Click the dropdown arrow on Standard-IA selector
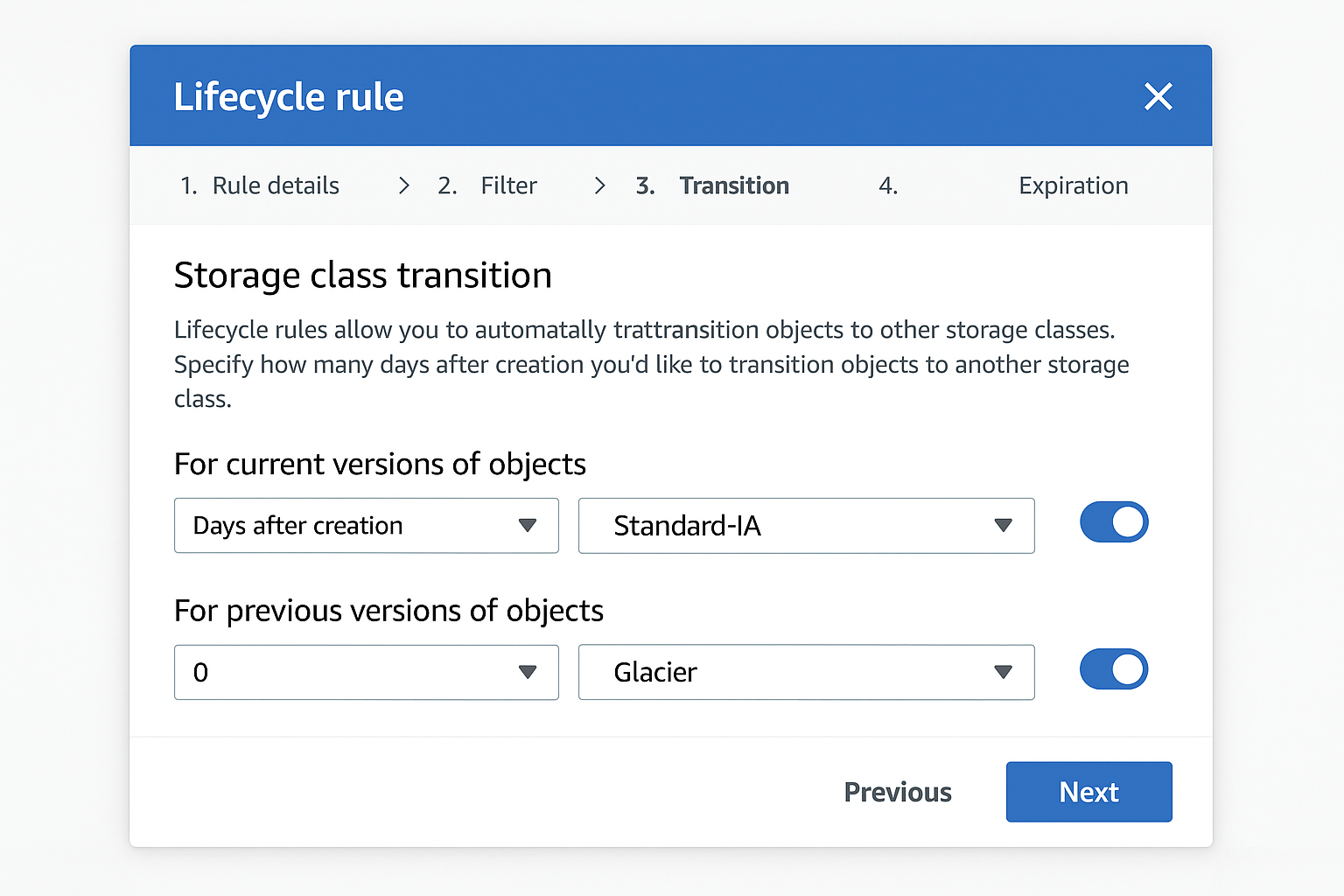 [1004, 526]
